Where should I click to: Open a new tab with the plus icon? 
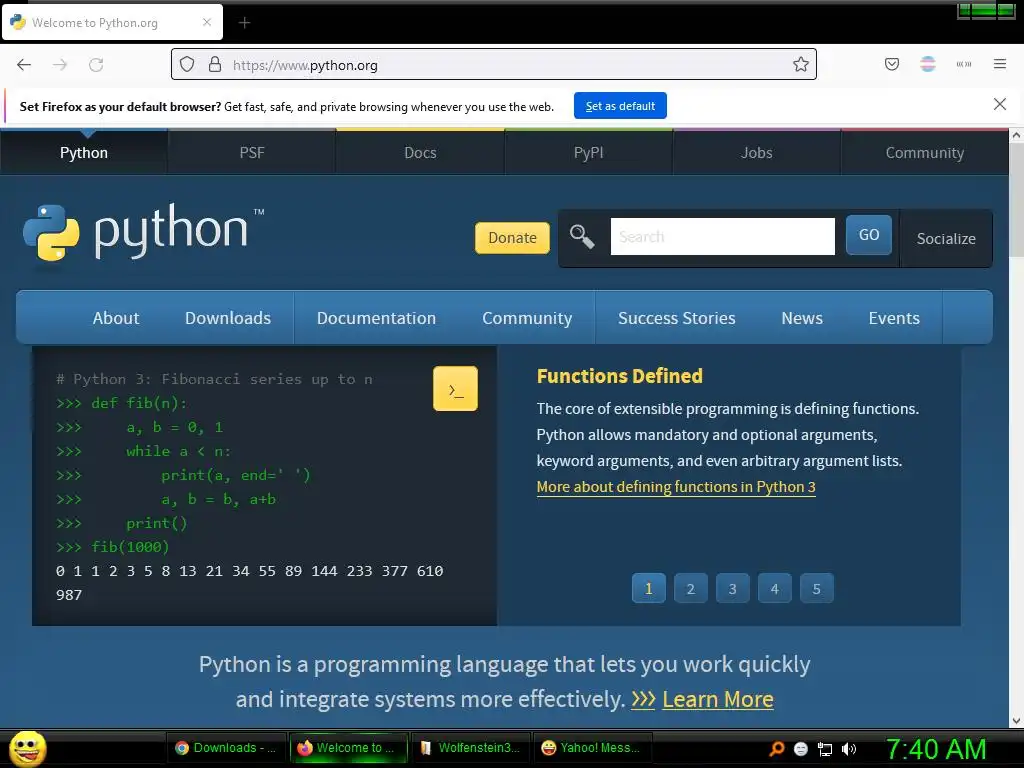244,23
